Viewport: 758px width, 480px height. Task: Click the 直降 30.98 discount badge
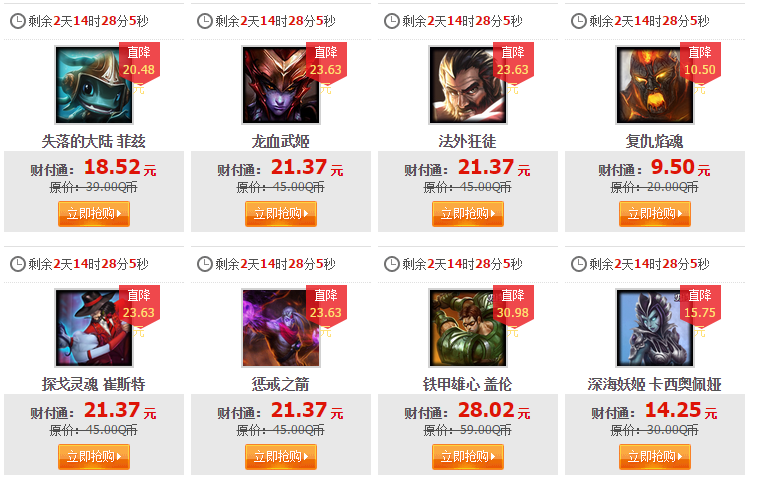point(513,305)
